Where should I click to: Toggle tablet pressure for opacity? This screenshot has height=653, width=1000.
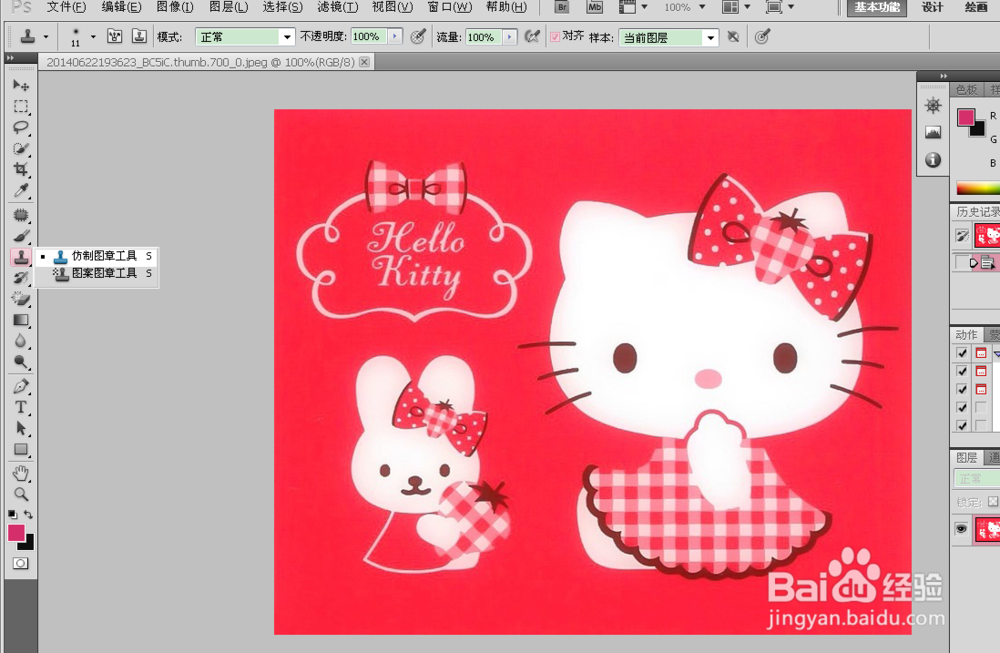tap(418, 37)
